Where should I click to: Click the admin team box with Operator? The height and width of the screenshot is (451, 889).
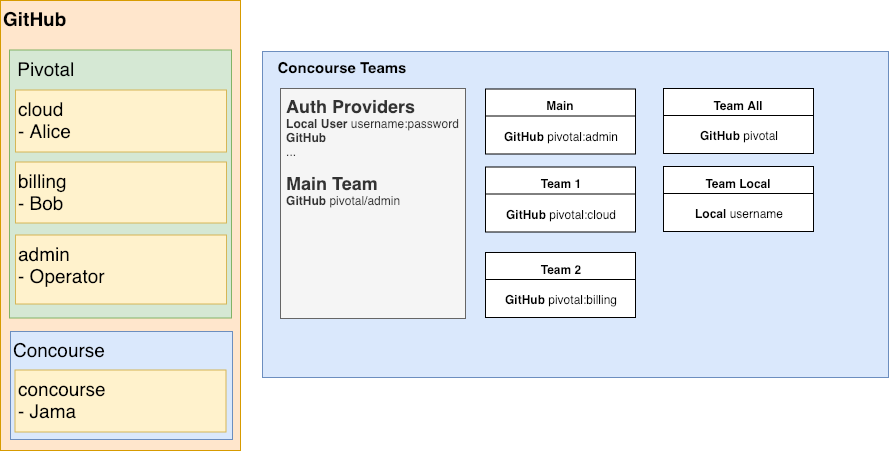pos(120,266)
